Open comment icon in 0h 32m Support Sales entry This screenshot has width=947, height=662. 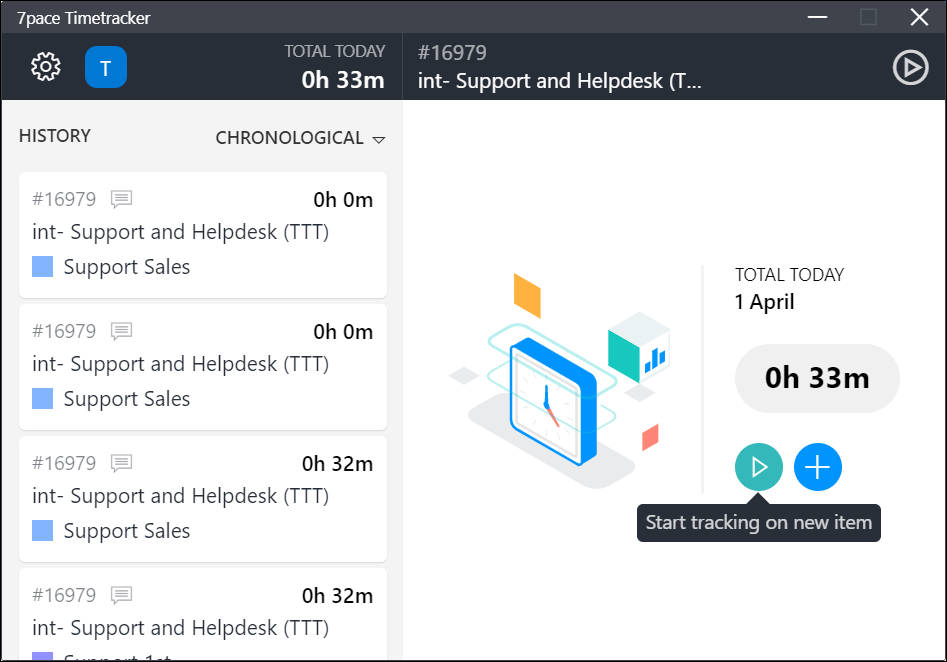tap(121, 463)
